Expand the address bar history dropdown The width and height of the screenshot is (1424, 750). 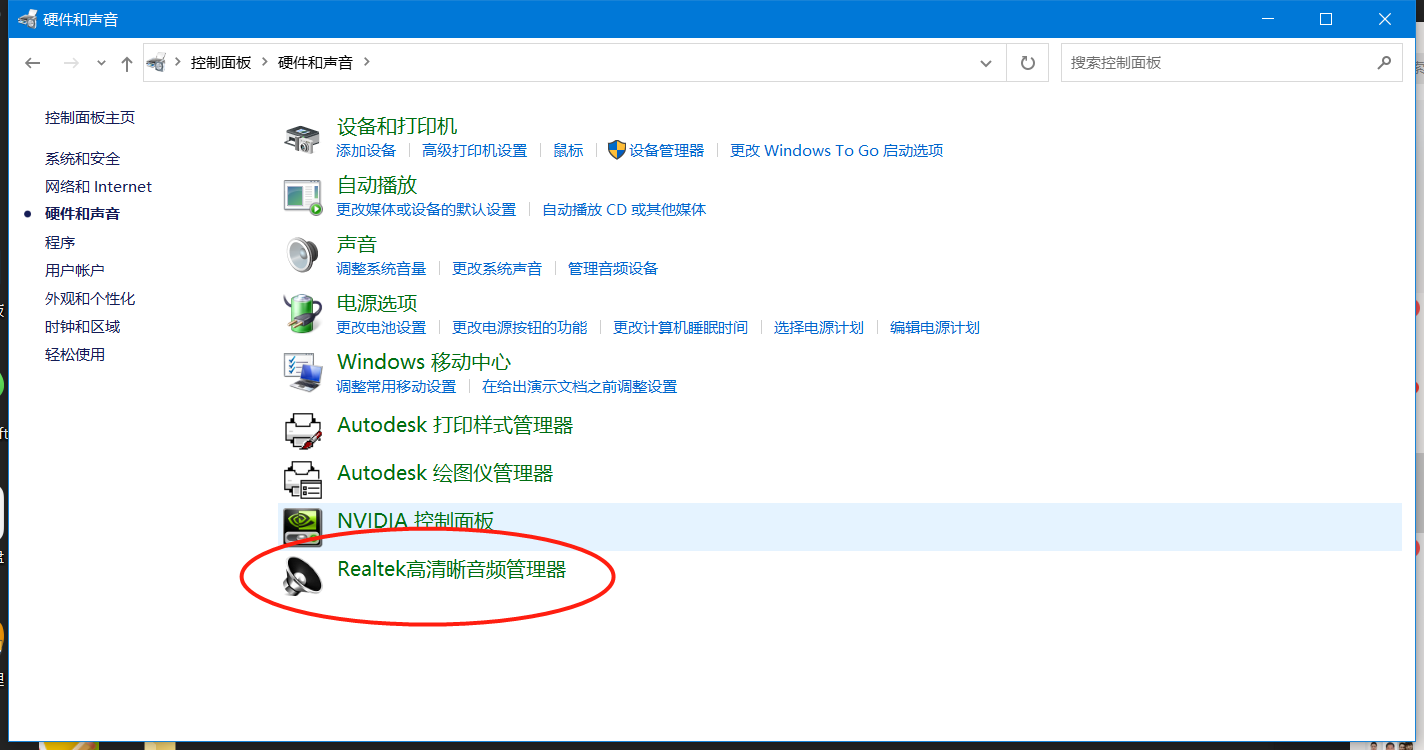(986, 63)
